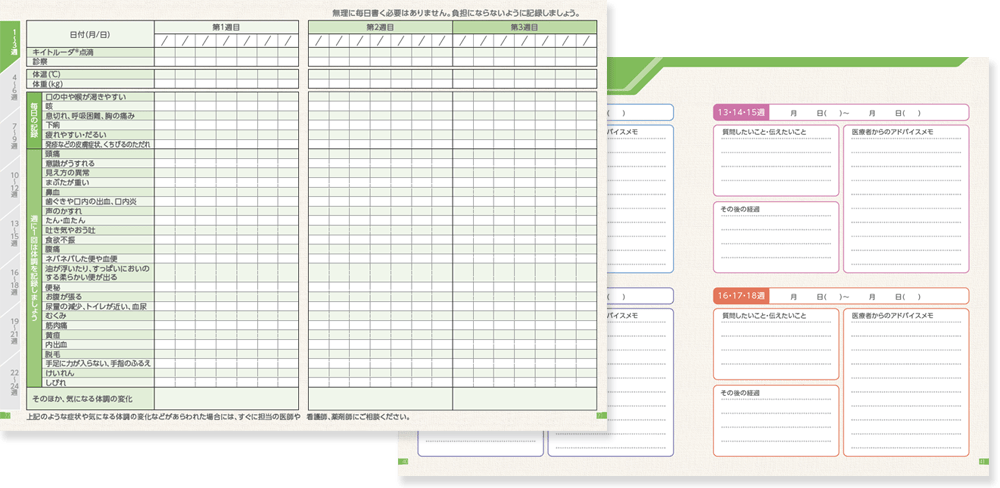
Task: Click the 16・17・18週 orange heading
Action: click(x=741, y=296)
